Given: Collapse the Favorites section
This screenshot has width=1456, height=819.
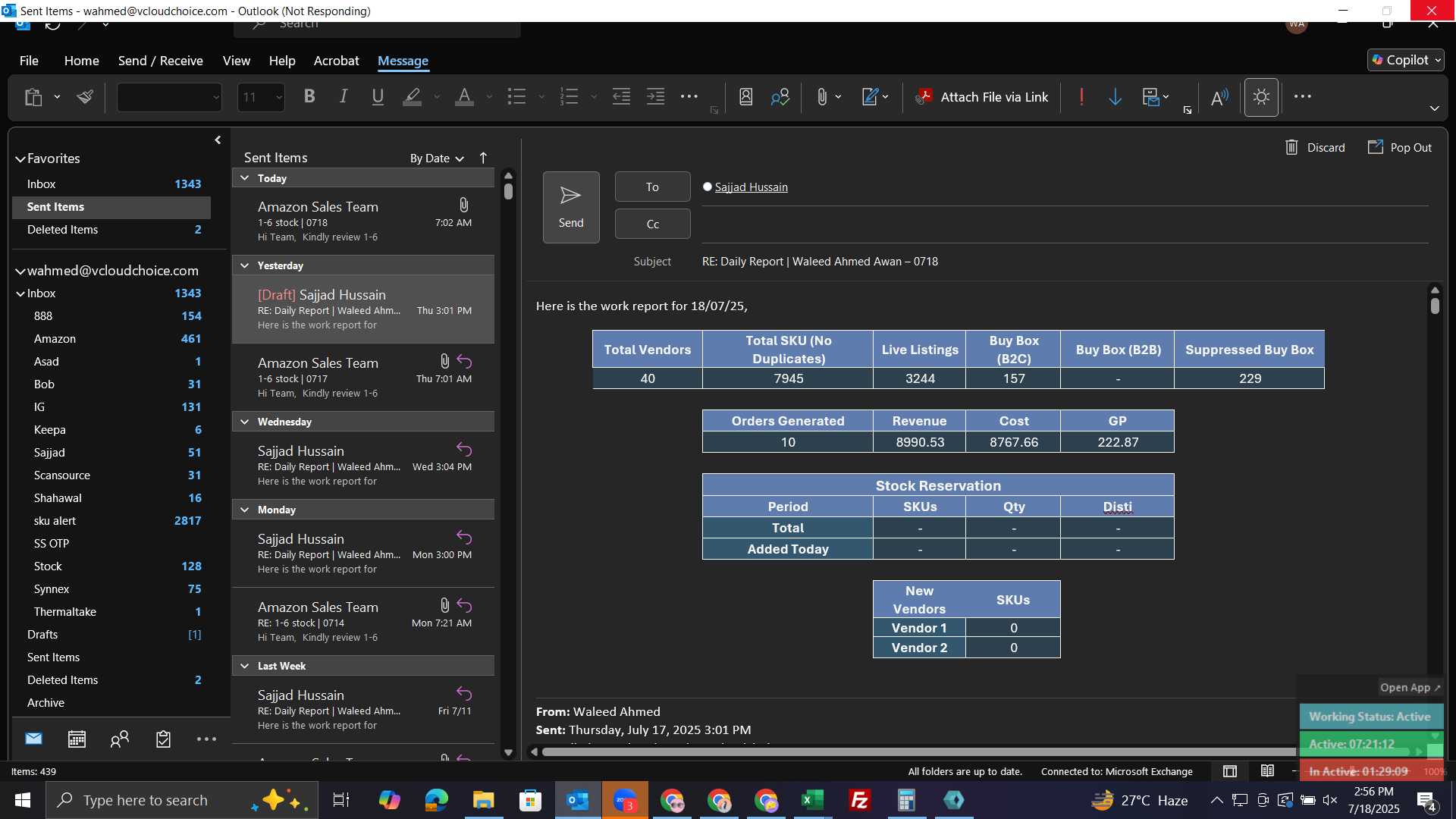Looking at the screenshot, I should 20,158.
